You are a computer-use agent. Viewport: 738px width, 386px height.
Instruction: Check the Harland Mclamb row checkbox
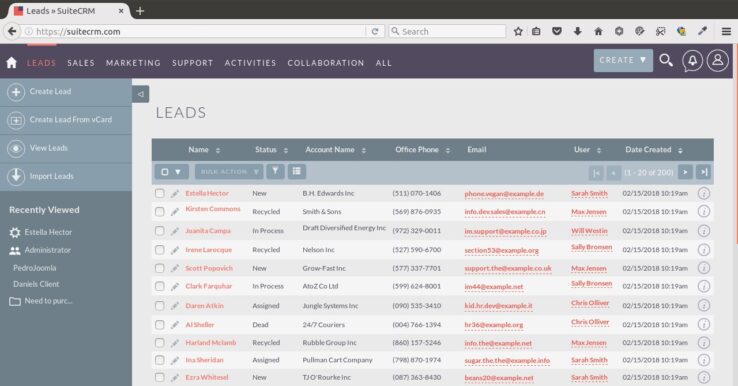coord(160,343)
